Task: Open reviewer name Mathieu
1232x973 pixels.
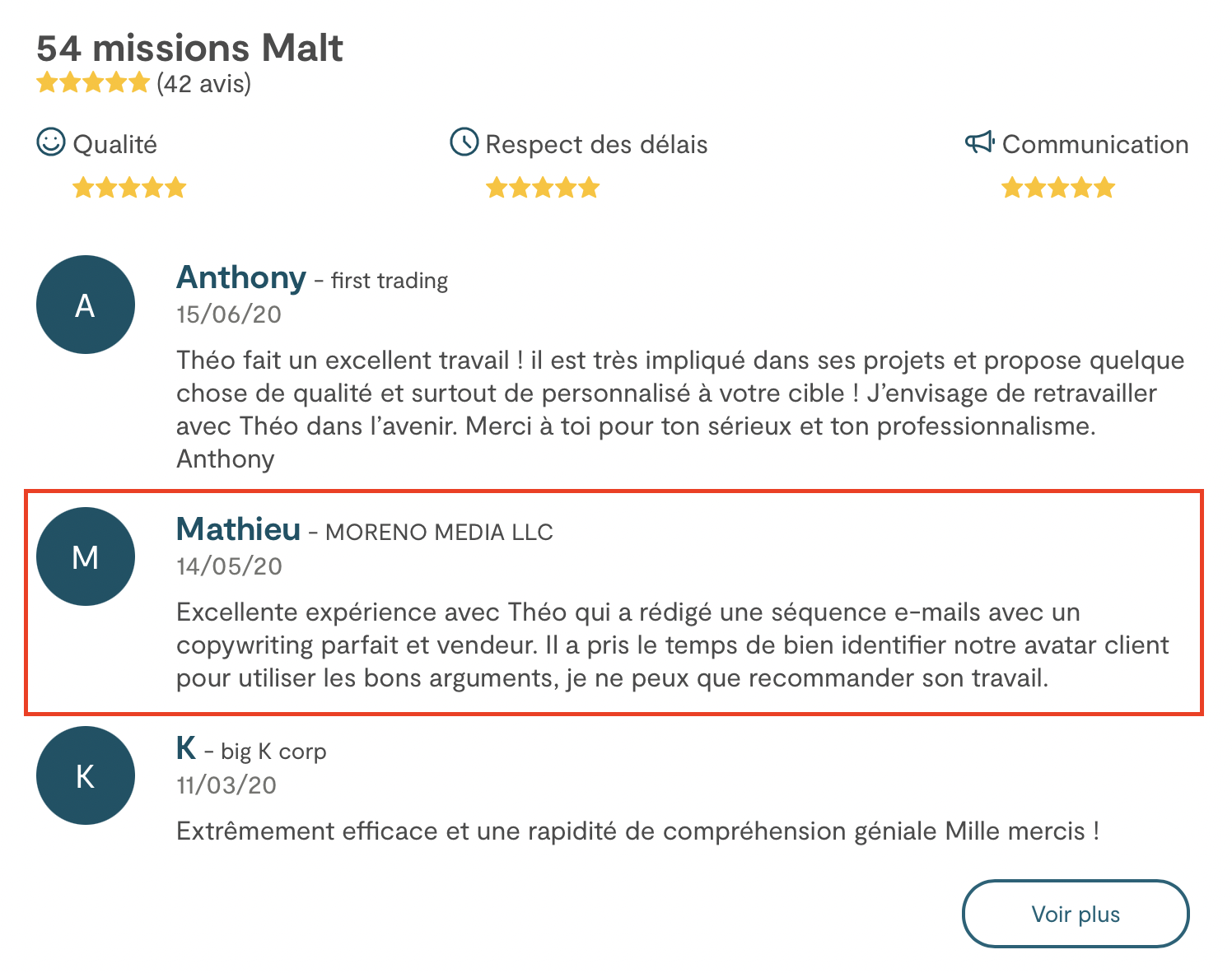Action: (239, 529)
